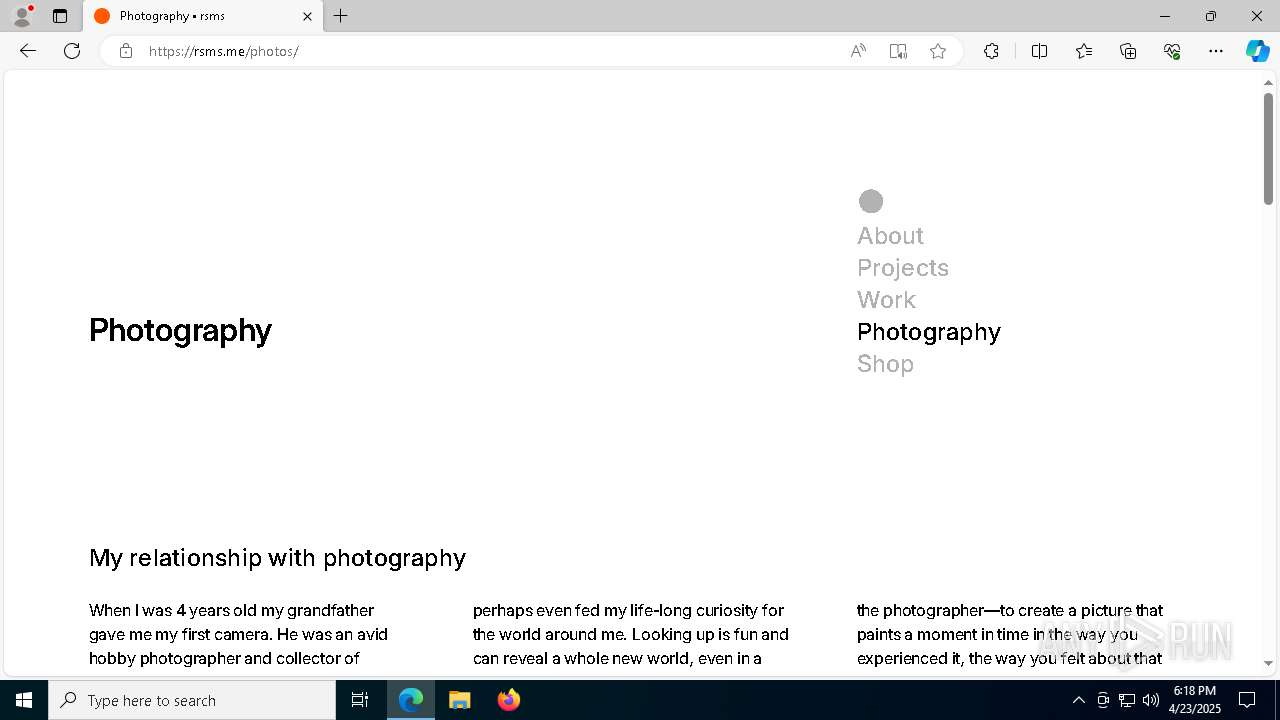Open Settings and more menu

click(x=1216, y=51)
